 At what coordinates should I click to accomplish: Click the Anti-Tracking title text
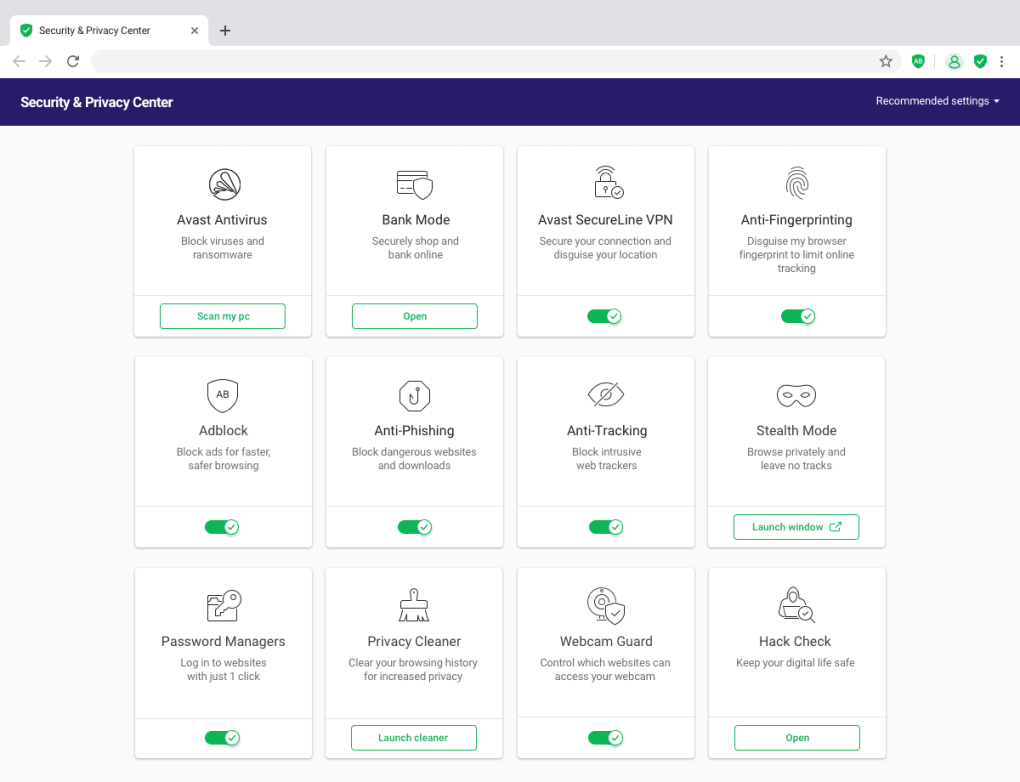tap(607, 431)
